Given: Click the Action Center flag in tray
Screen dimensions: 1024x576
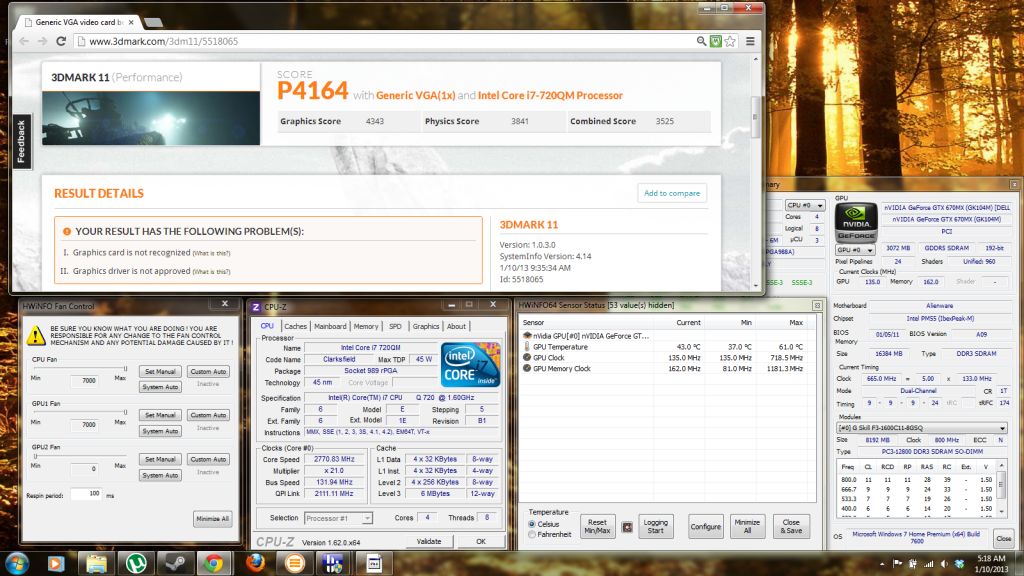Looking at the screenshot, I should pos(898,564).
